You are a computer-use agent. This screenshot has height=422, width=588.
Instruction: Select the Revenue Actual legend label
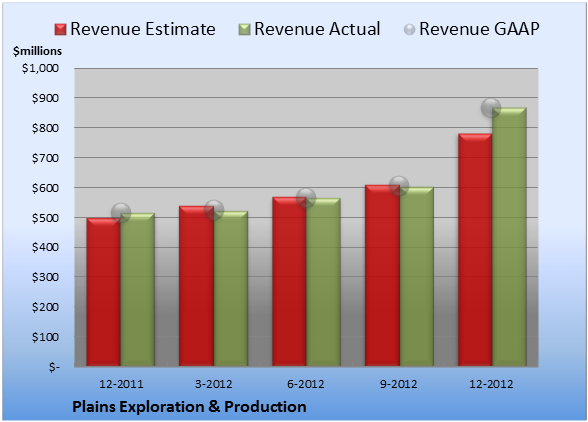point(317,29)
